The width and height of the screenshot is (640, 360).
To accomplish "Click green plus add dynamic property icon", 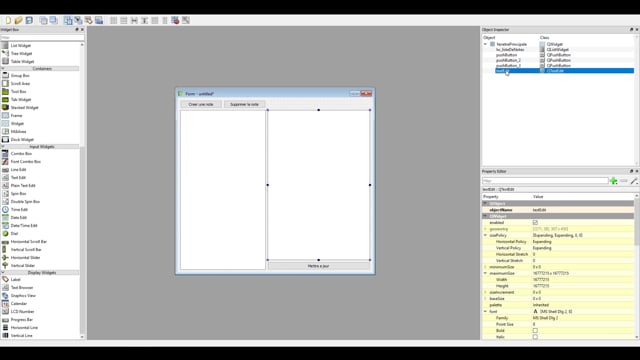I will click(613, 181).
